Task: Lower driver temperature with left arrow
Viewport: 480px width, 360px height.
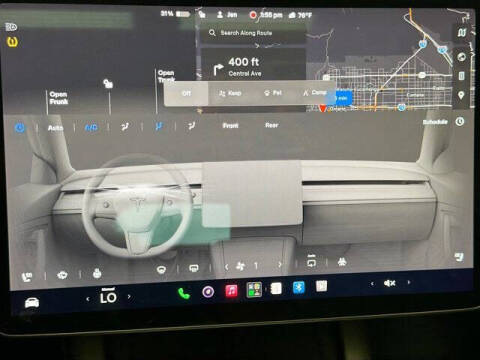Action: pos(88,299)
